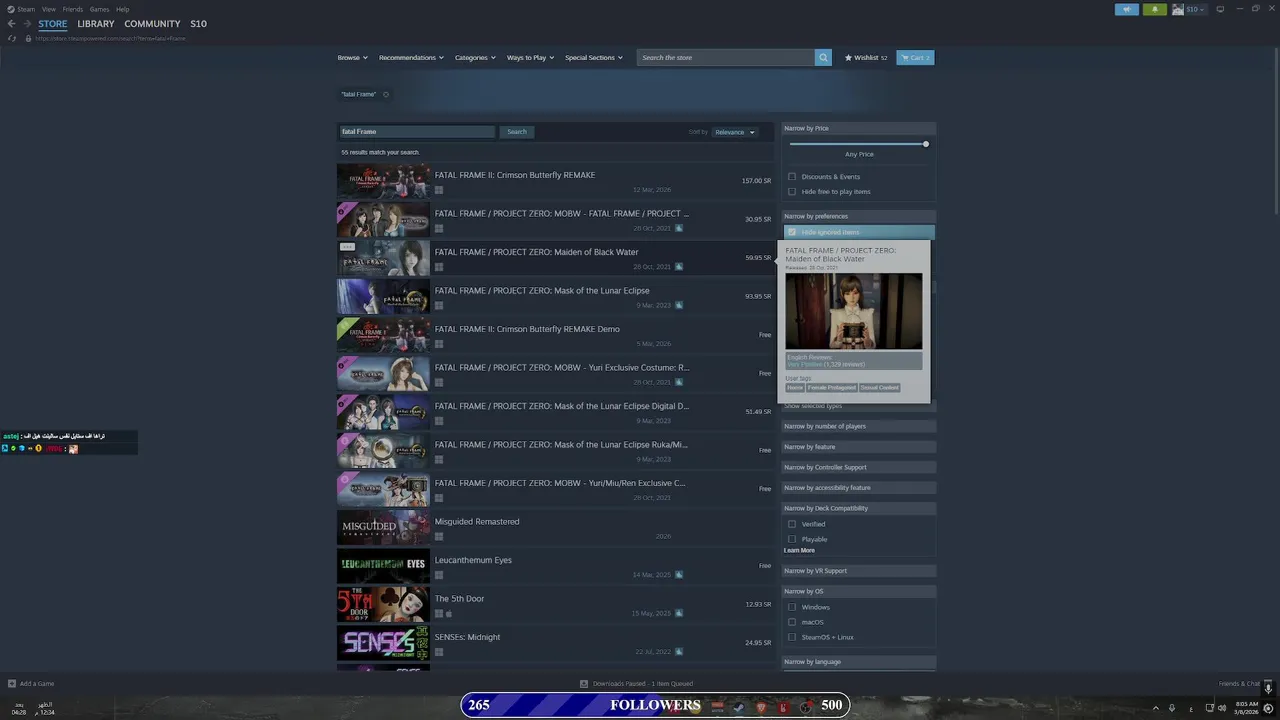1280x720 pixels.
Task: Click microphone icon in system tray
Action: [x=1172, y=708]
